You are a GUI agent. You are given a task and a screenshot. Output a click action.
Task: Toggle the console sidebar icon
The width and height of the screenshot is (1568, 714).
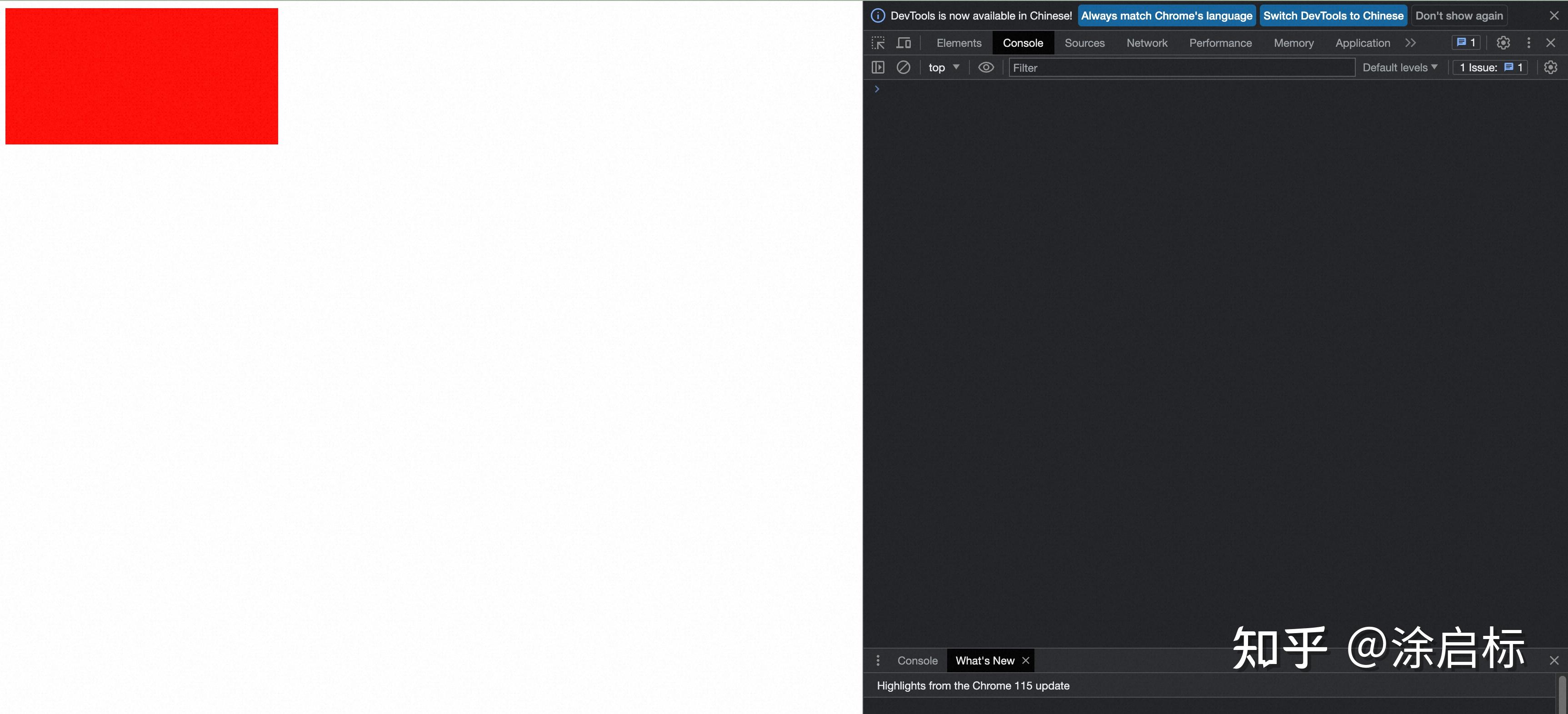[878, 68]
